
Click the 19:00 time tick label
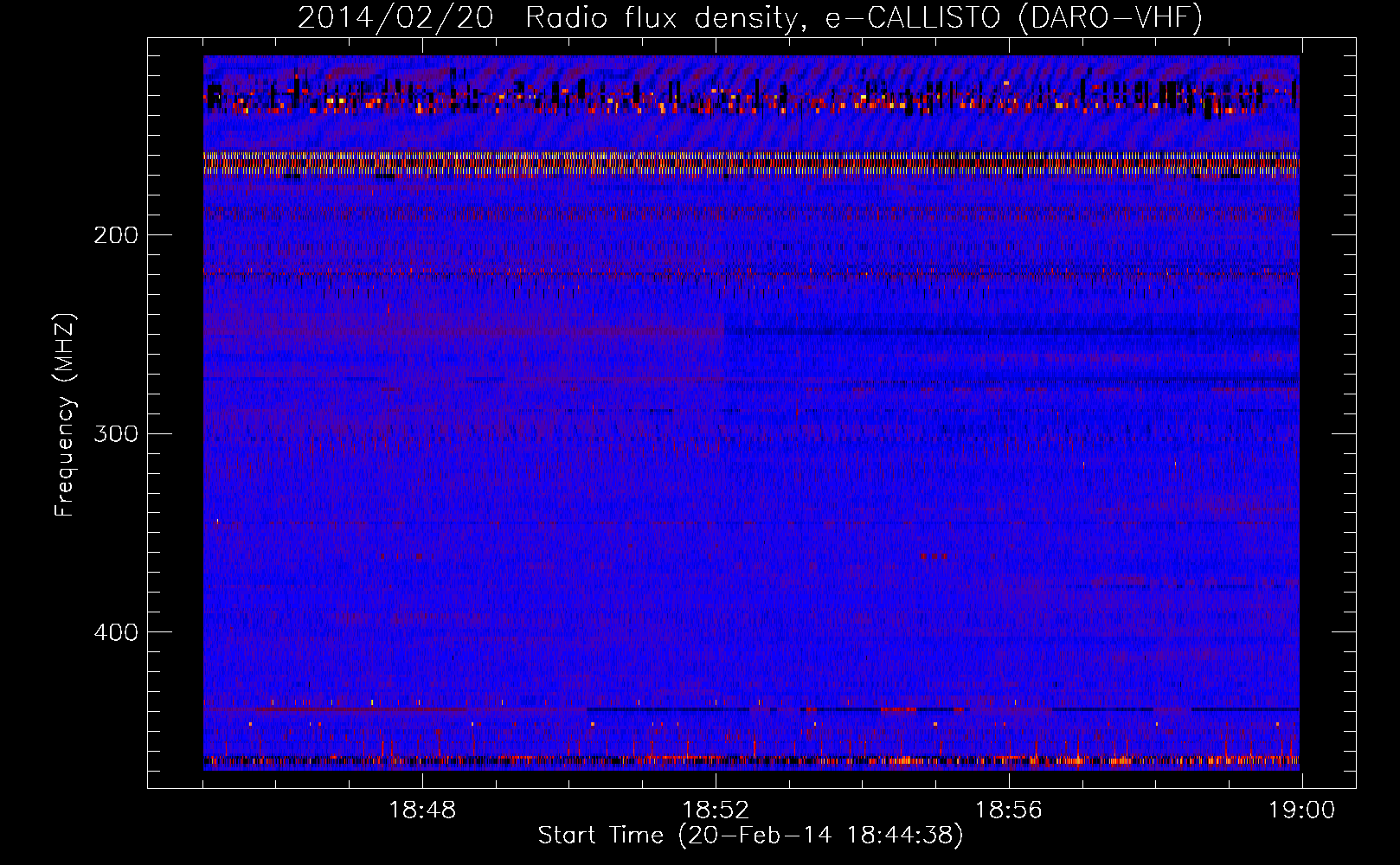coord(1301,811)
